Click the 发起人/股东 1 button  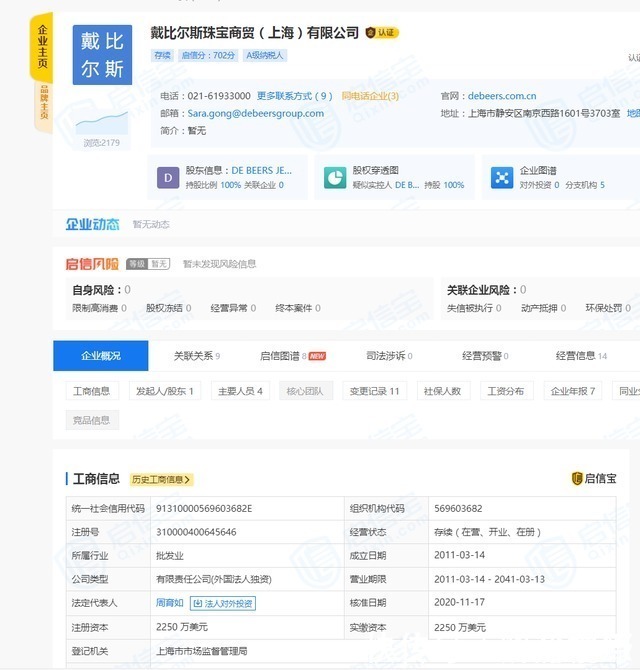click(x=164, y=391)
